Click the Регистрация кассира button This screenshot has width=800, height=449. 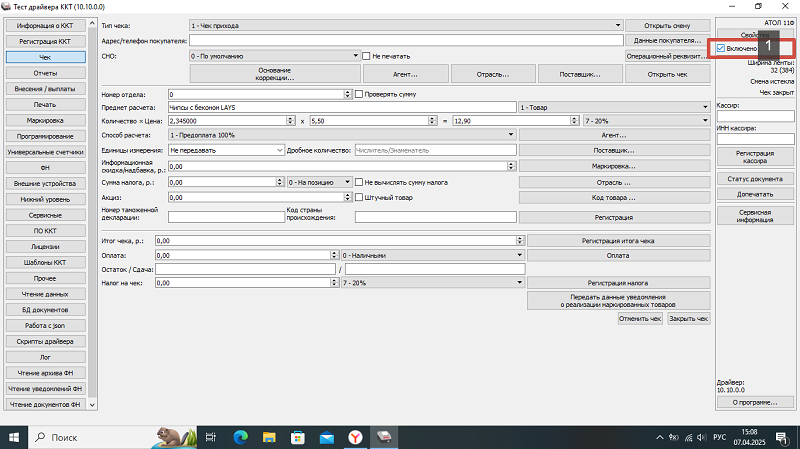pos(755,157)
